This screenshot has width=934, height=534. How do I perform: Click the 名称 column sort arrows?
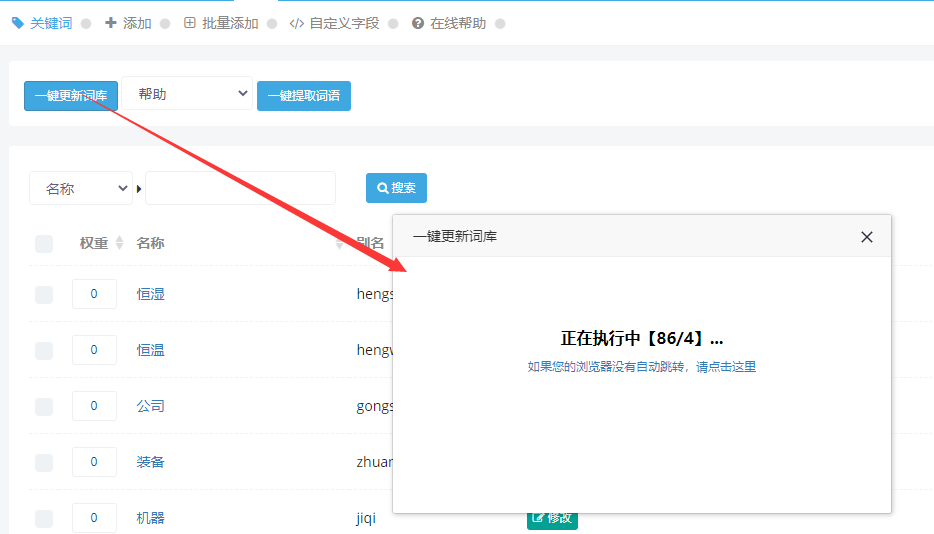339,243
